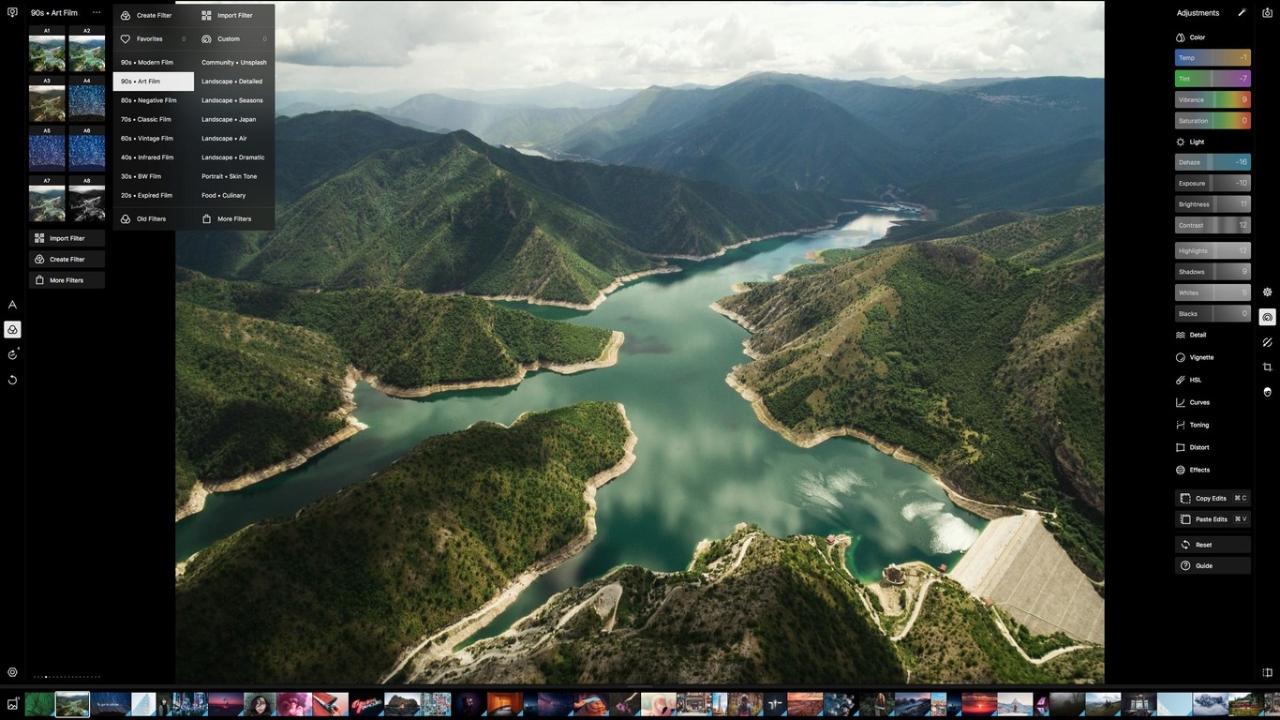Image resolution: width=1280 pixels, height=720 pixels.
Task: Select Landscape Dramatic from the filter menu
Action: click(233, 157)
